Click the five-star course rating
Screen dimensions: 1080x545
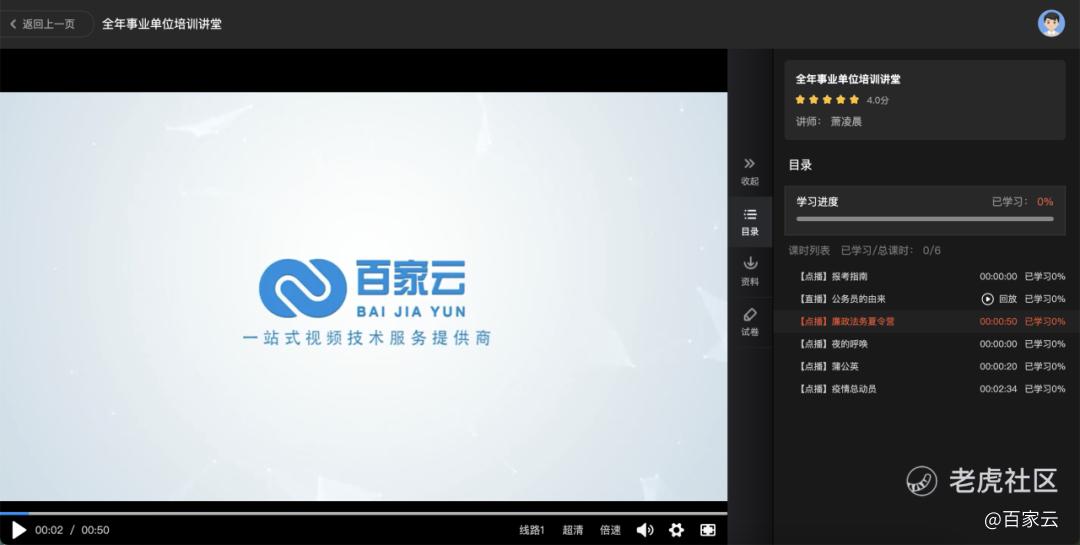pyautogui.click(x=827, y=100)
